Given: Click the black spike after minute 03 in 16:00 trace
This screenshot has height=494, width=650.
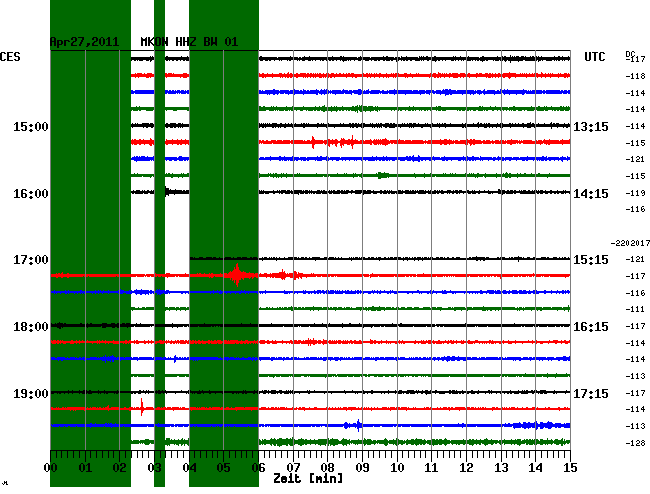Looking at the screenshot, I should (167, 191).
